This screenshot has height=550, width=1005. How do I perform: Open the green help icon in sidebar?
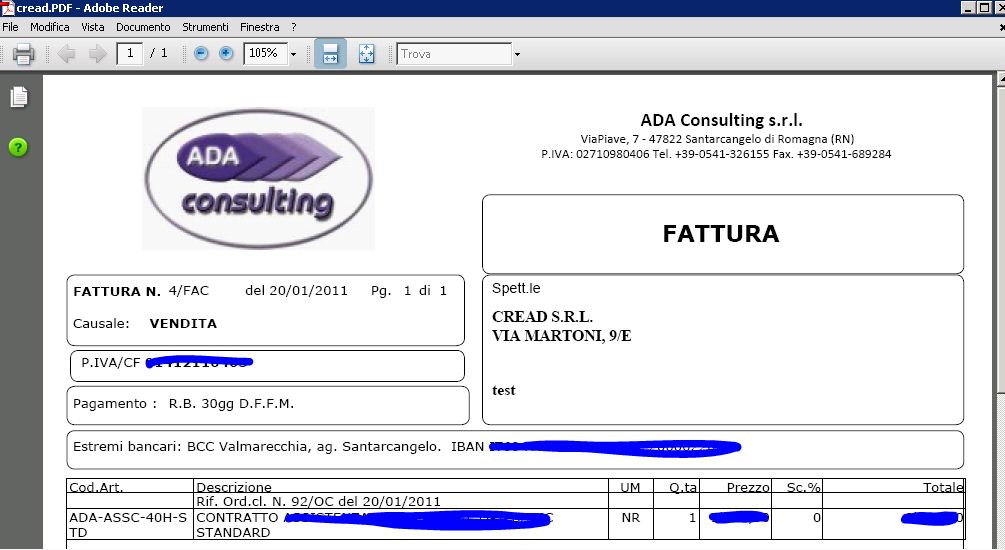pos(18,147)
